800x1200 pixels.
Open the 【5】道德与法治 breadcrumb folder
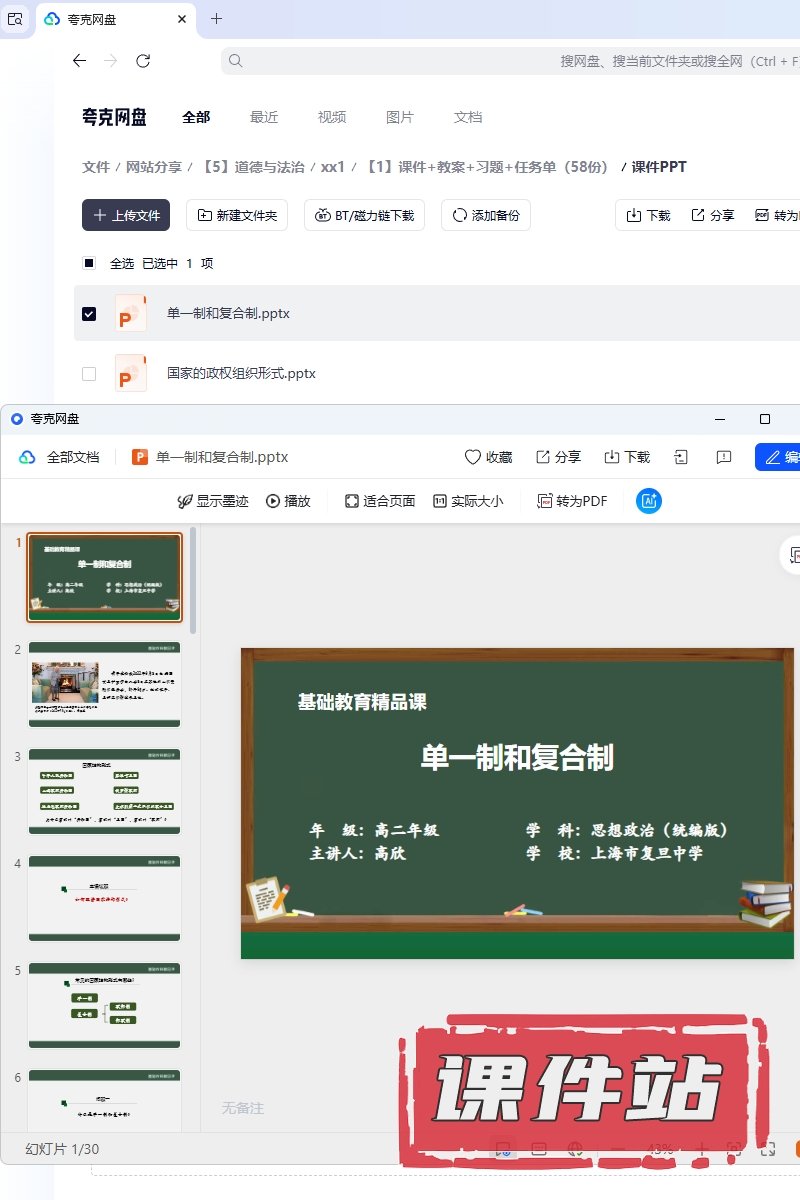coord(254,167)
